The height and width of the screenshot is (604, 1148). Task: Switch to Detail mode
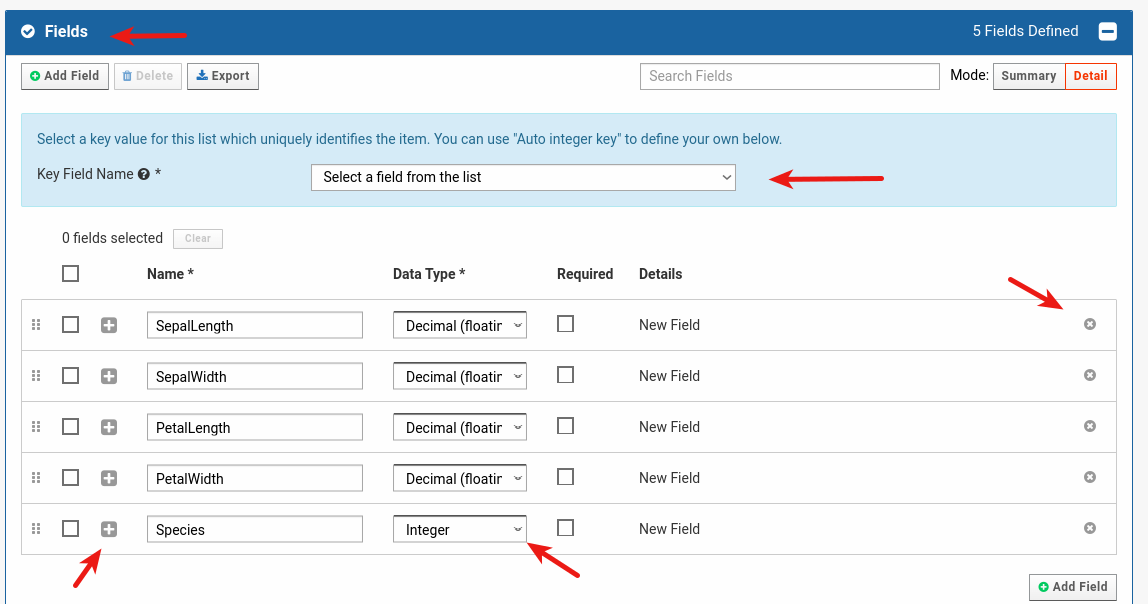tap(1090, 76)
